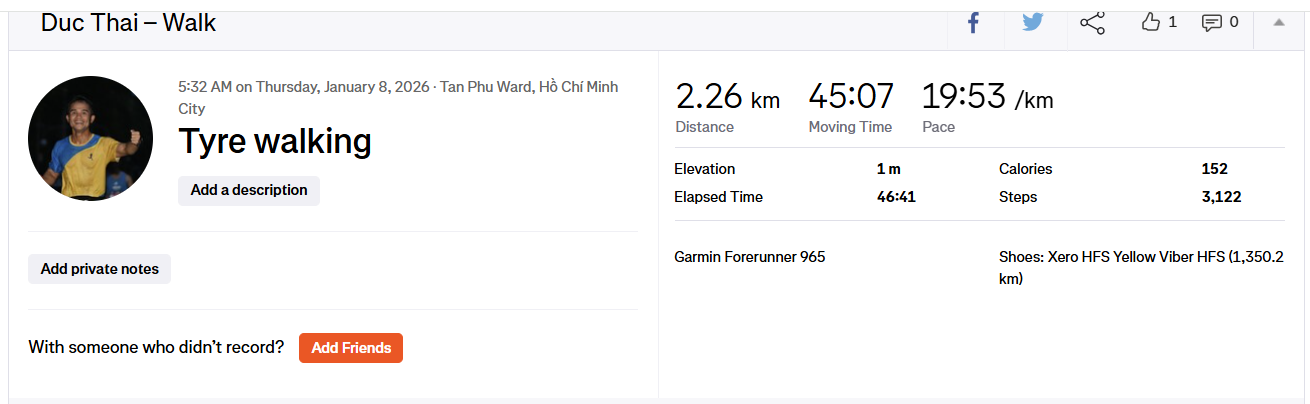Click the 2.26 km distance stat
The width and height of the screenshot is (1310, 404).
pyautogui.click(x=727, y=97)
